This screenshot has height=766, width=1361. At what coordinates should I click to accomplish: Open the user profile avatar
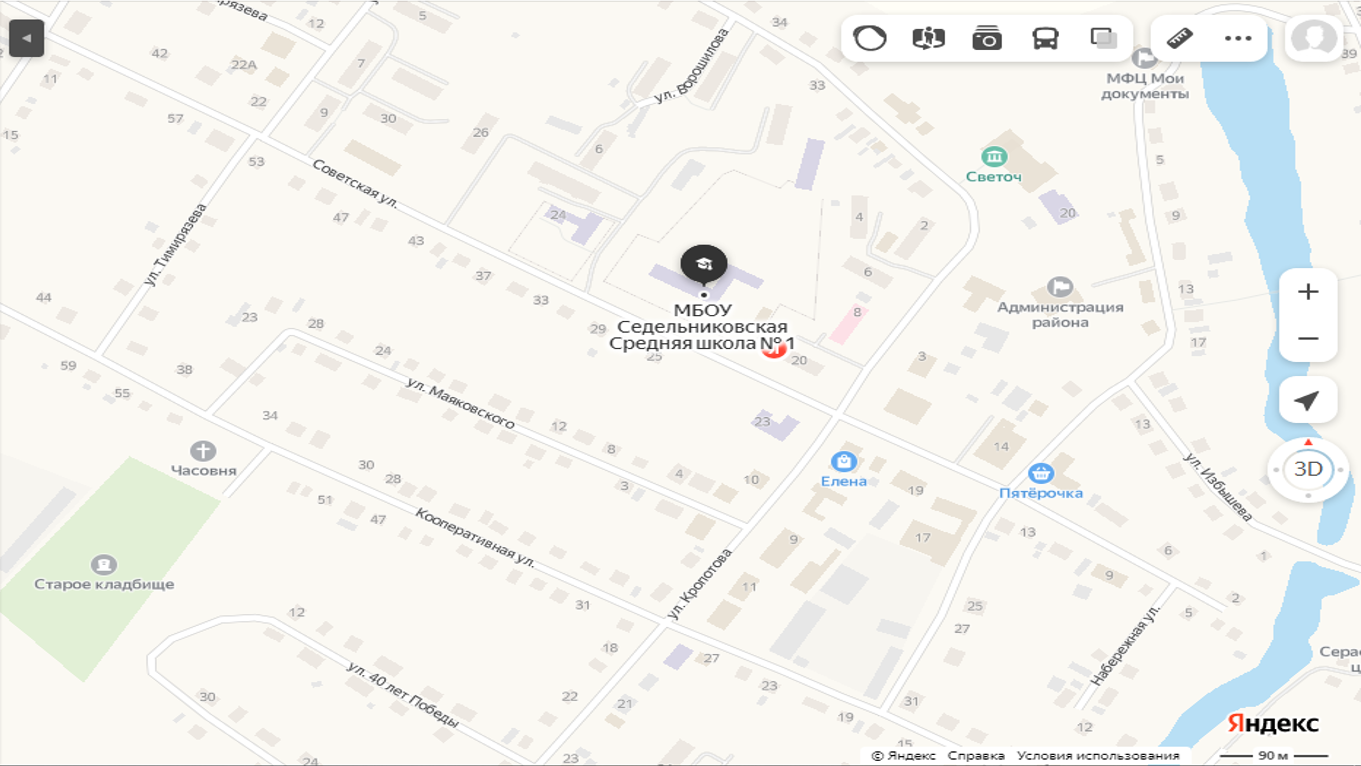click(x=1313, y=38)
